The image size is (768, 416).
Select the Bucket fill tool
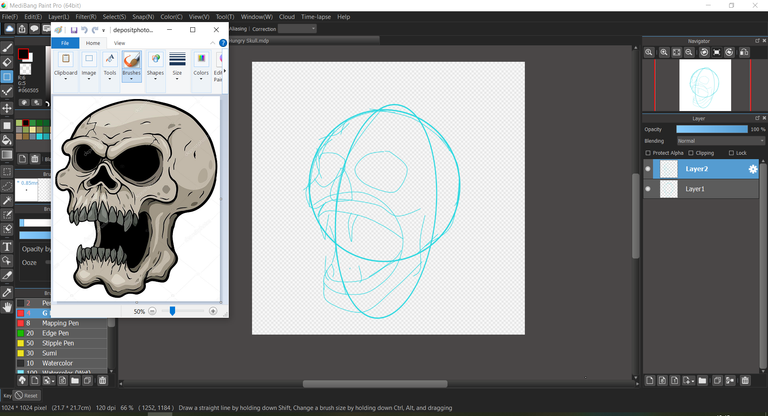tap(7, 140)
